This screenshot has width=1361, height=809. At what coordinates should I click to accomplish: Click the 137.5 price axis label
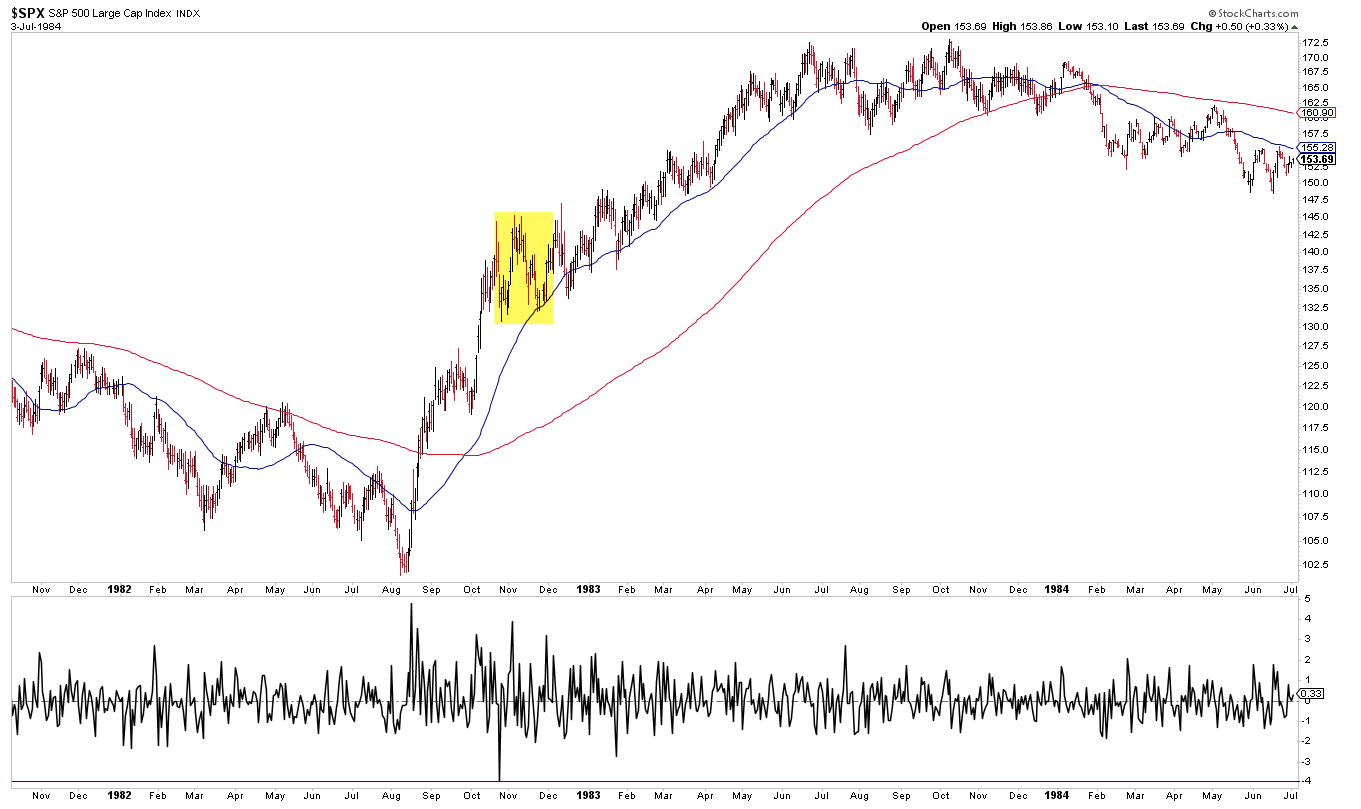(1317, 270)
